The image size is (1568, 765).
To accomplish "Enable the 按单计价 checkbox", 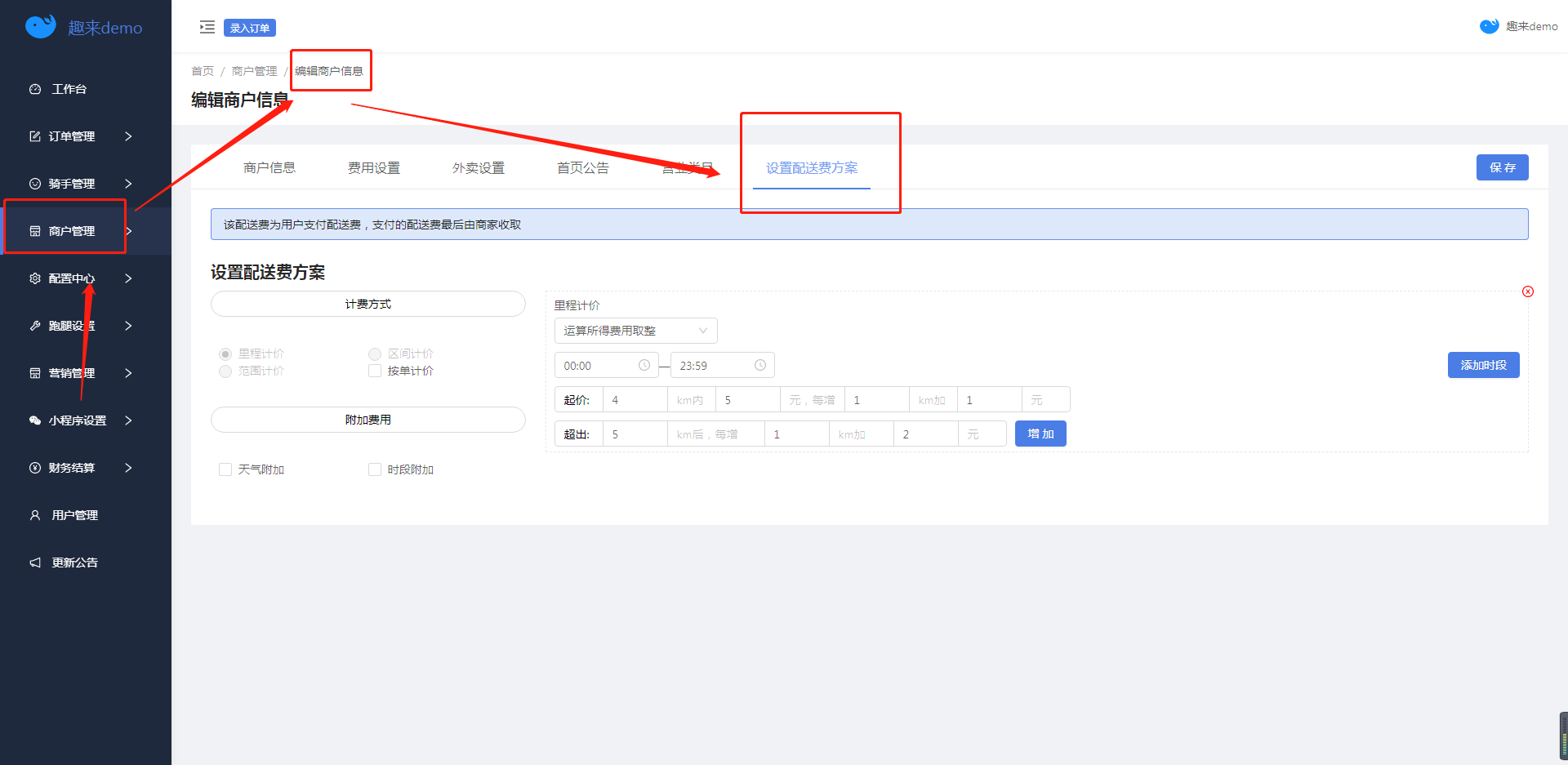I will pyautogui.click(x=375, y=371).
